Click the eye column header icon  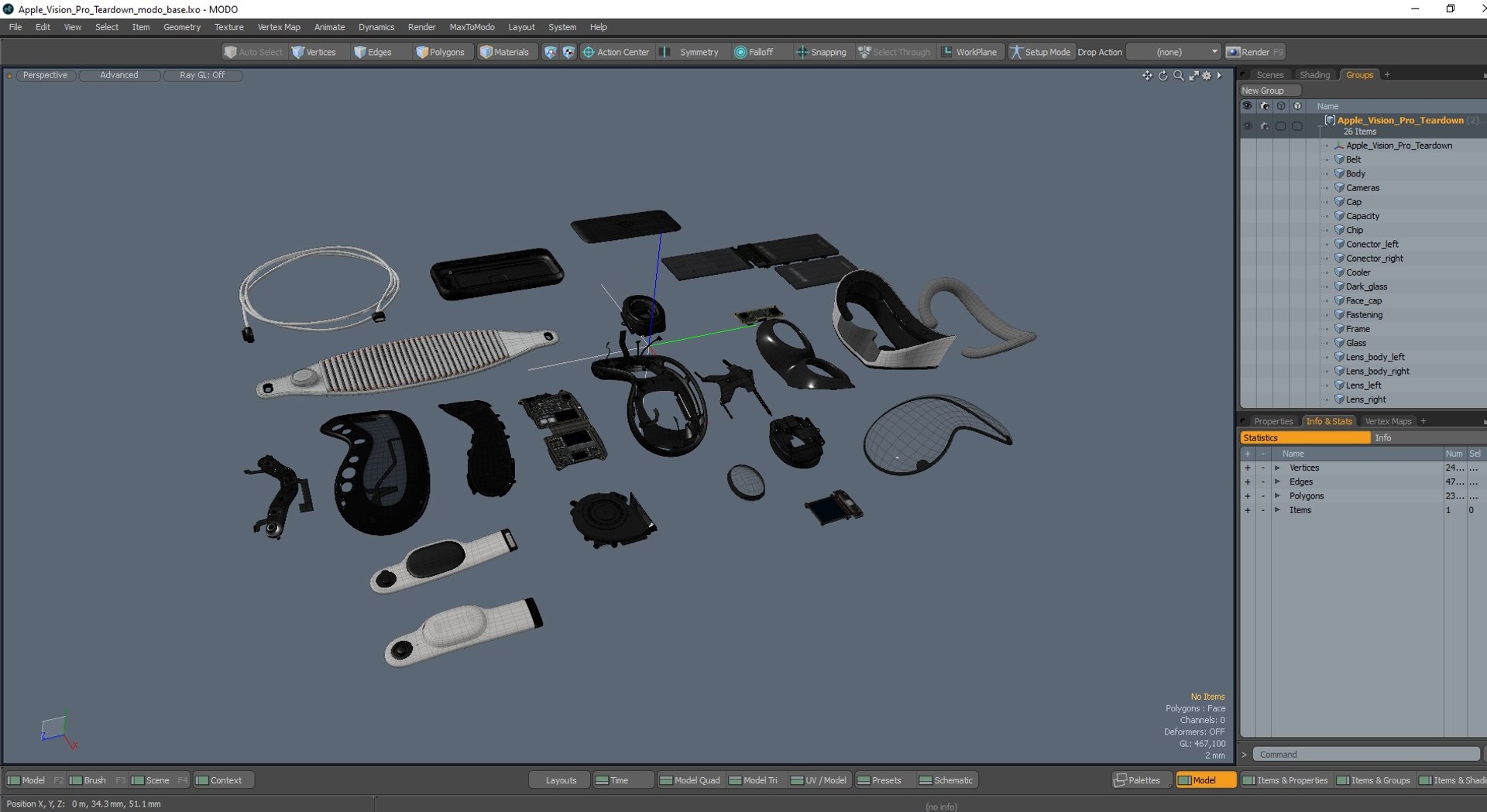point(1247,106)
